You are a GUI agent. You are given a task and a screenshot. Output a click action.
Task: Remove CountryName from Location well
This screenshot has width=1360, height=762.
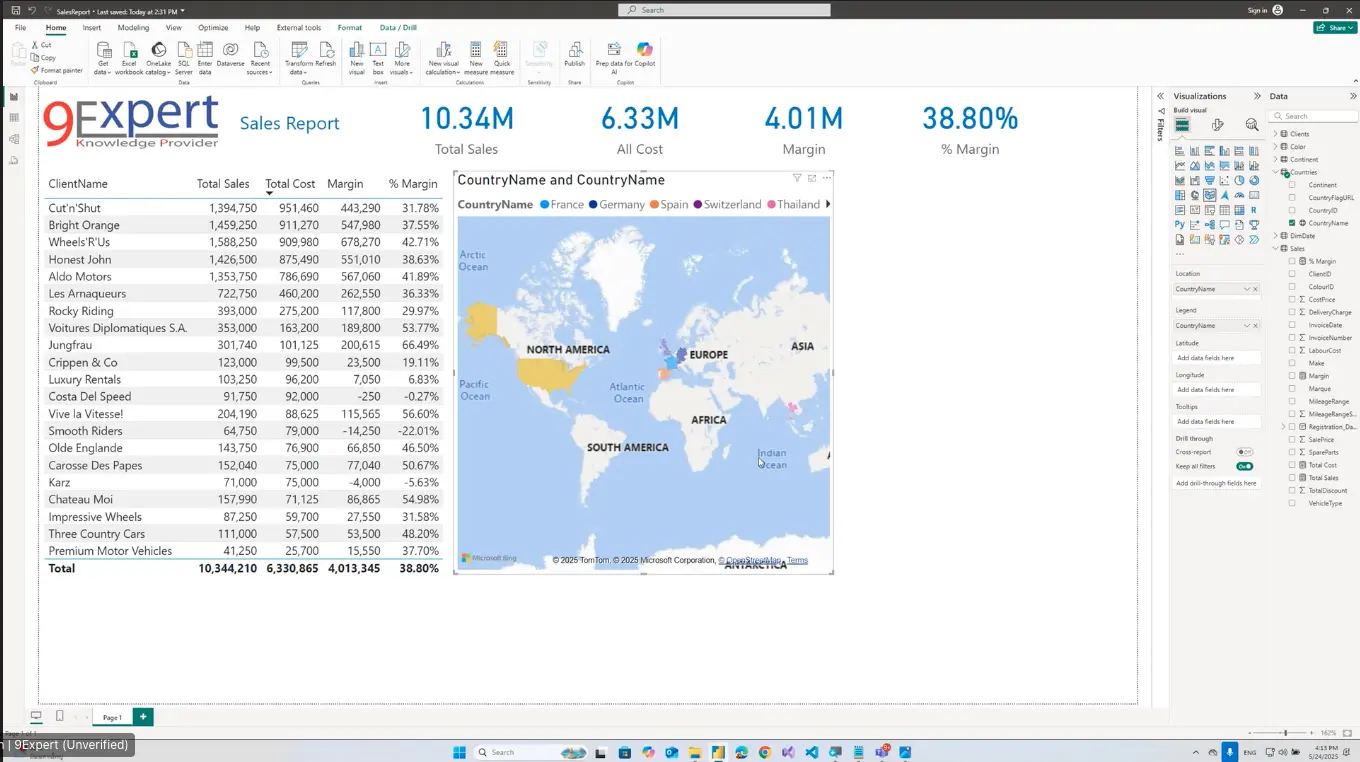point(1256,289)
